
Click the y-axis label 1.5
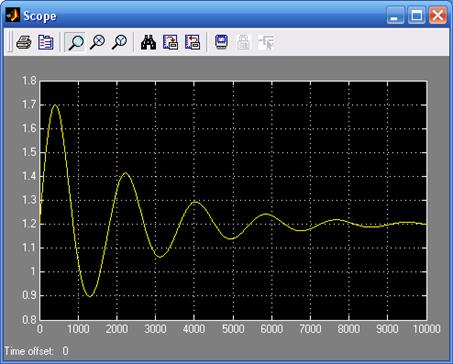click(29, 152)
